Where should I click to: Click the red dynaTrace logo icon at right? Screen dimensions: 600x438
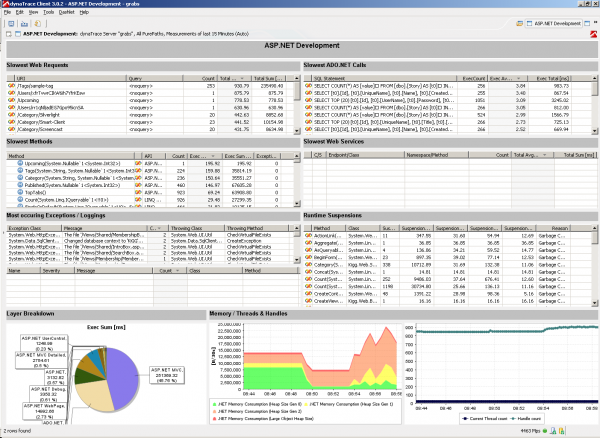(x=593, y=34)
